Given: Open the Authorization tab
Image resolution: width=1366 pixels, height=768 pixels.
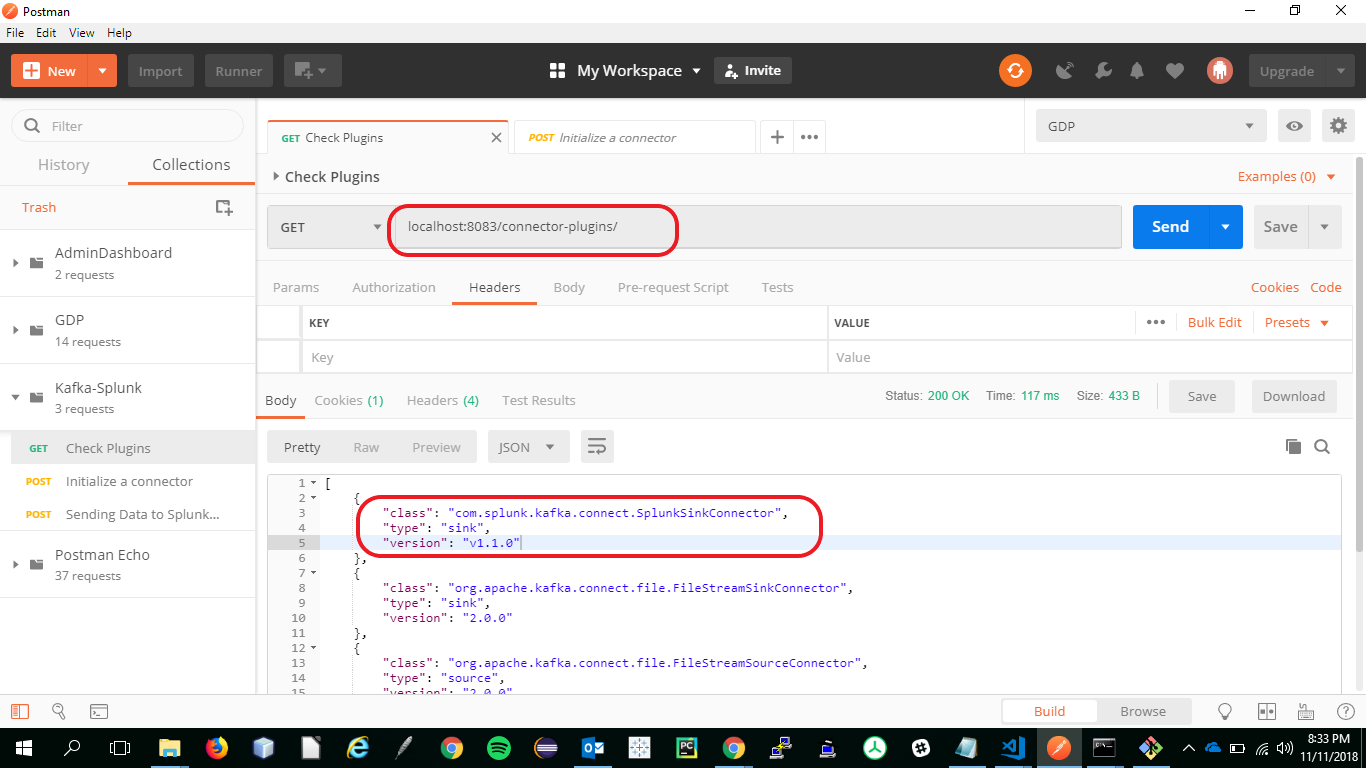Looking at the screenshot, I should pyautogui.click(x=394, y=287).
